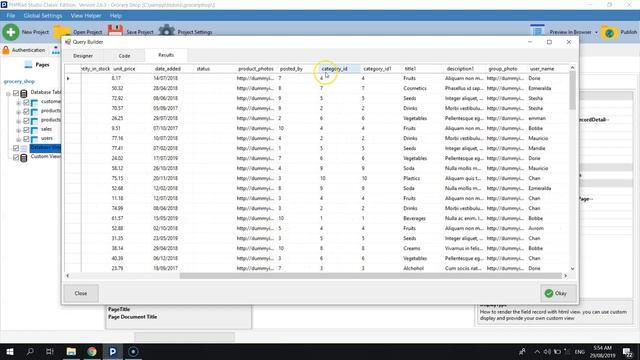Viewport: 640px width, 360px height.
Task: Open Task View on taskbar
Action: (50, 351)
